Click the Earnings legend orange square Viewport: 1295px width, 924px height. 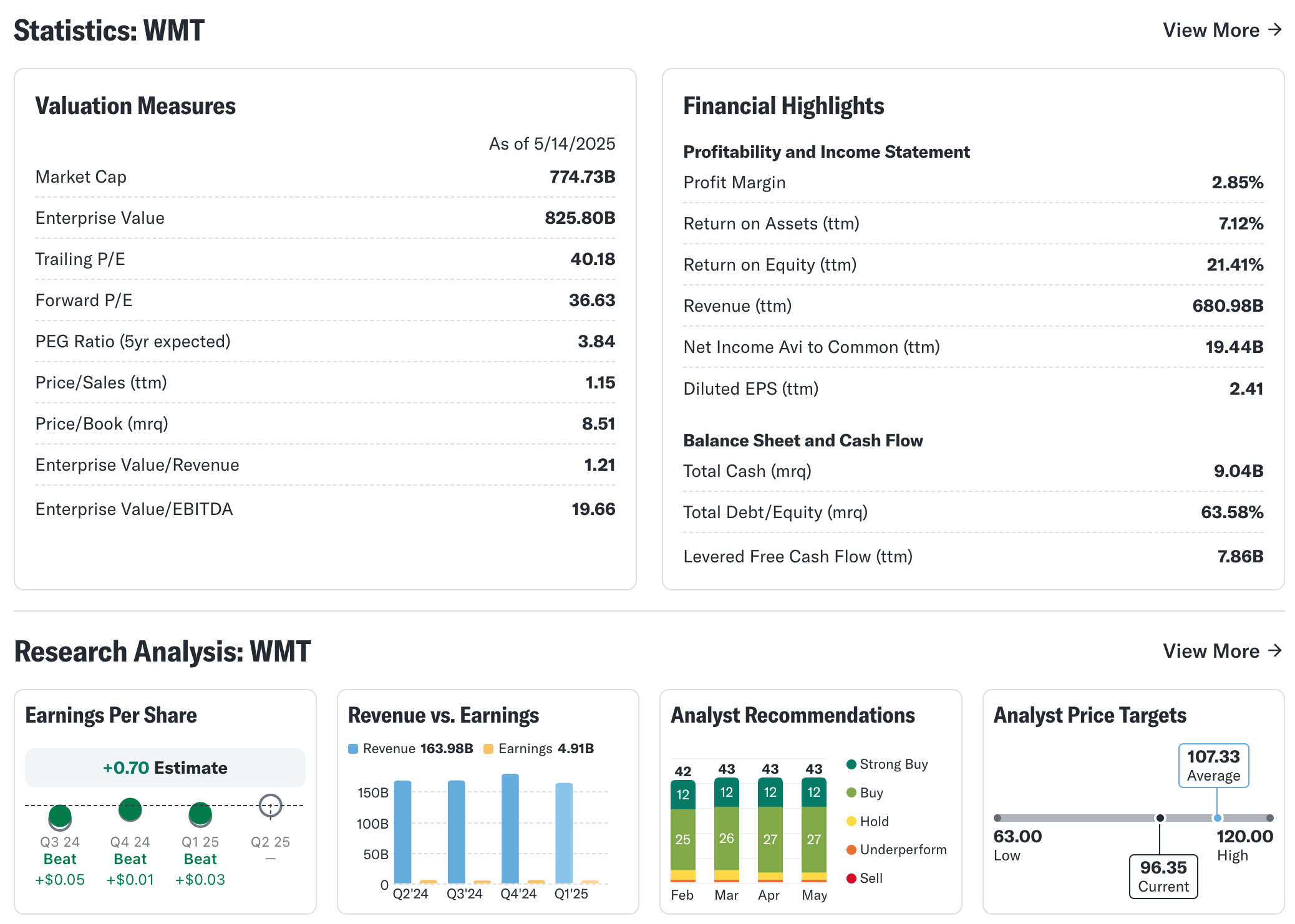(x=488, y=749)
